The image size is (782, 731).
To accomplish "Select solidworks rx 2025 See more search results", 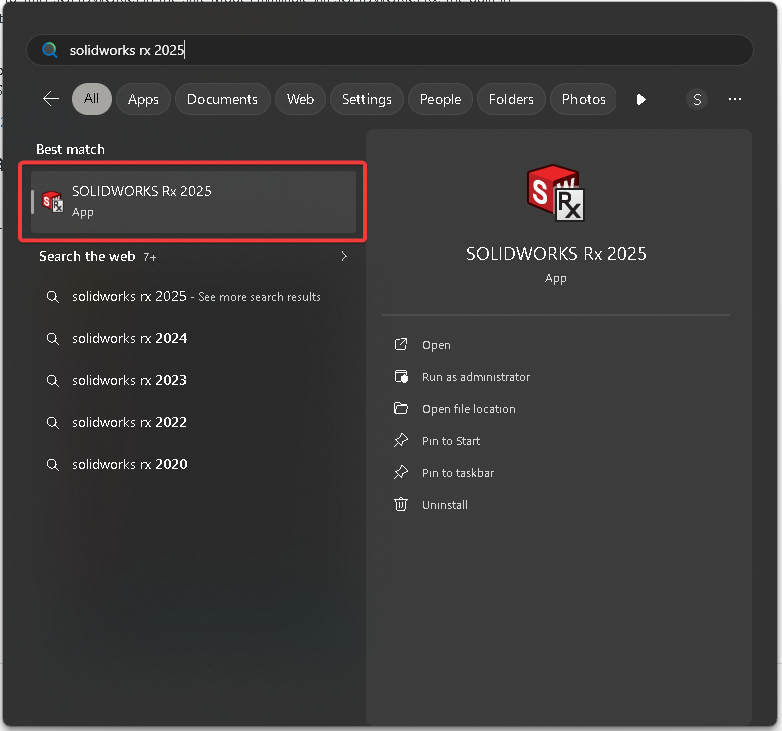I will 194,297.
